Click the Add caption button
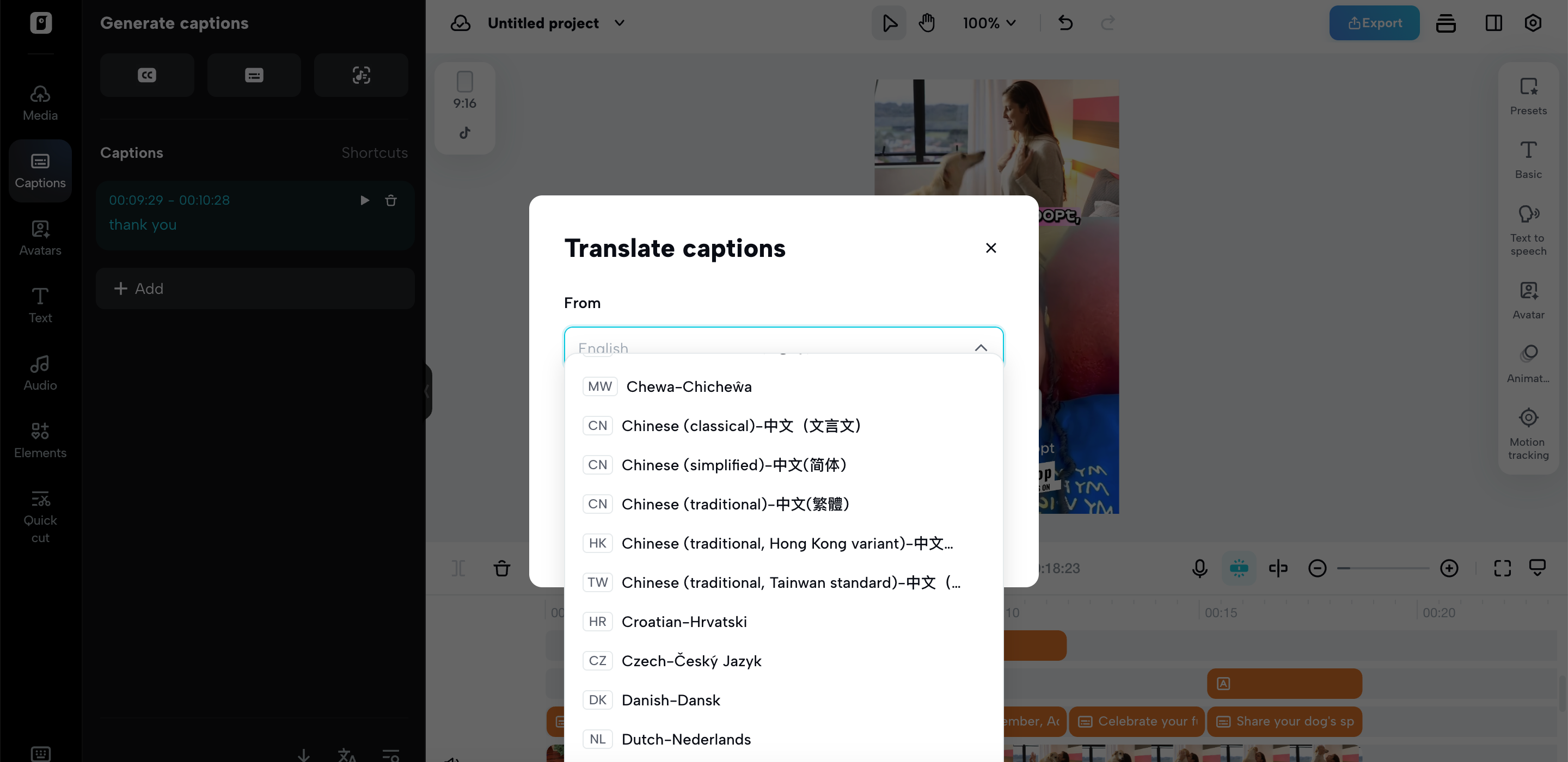The image size is (1568, 762). coord(255,288)
